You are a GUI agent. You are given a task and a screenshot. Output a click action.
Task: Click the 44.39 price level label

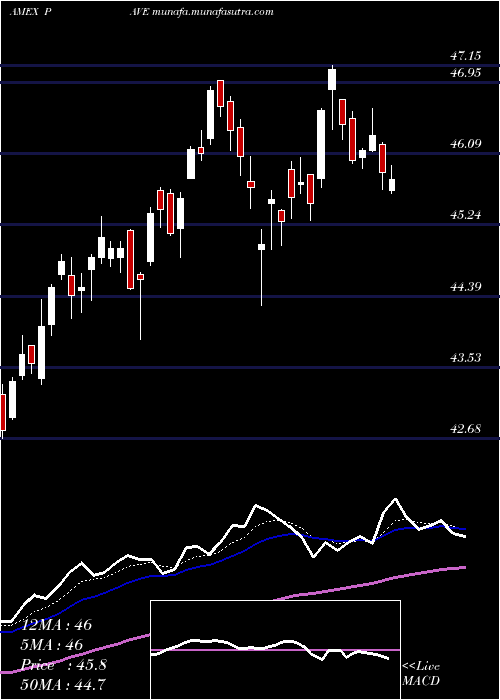(x=465, y=287)
